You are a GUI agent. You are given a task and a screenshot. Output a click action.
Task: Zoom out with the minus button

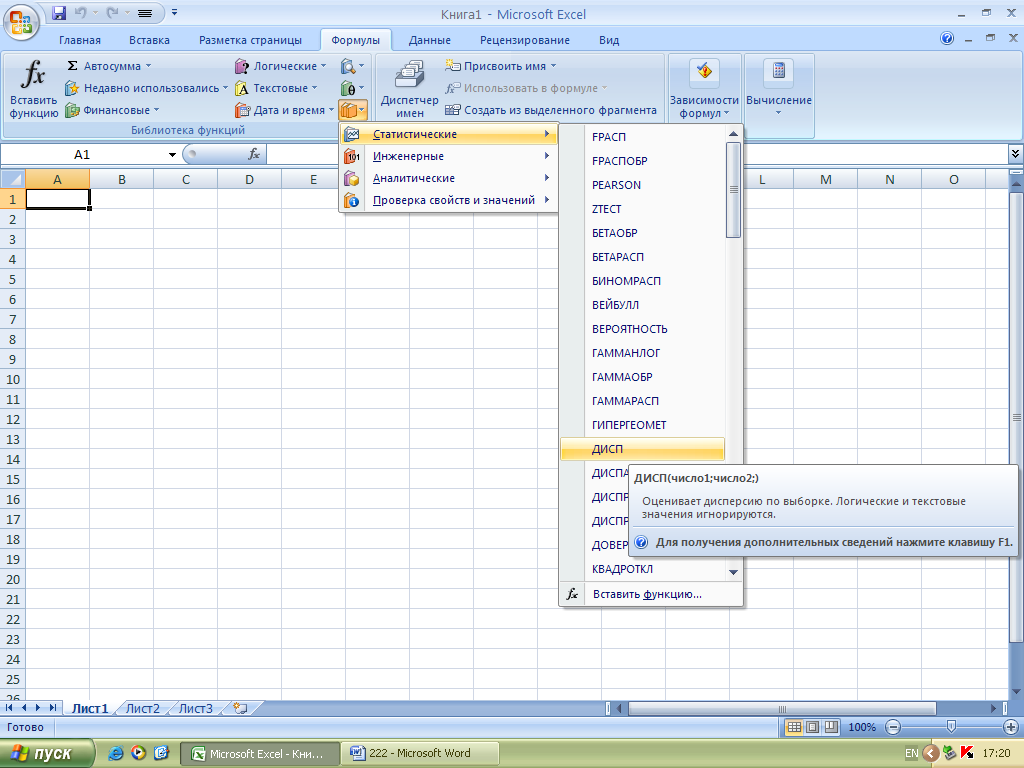[893, 727]
